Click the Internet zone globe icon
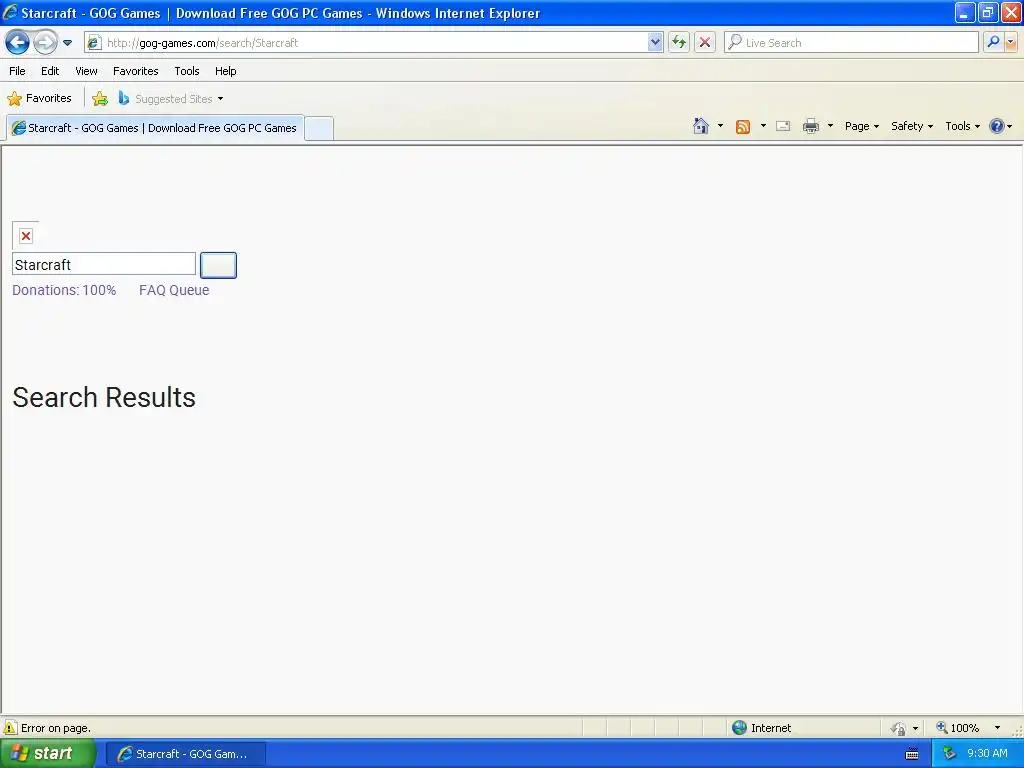1024x768 pixels. click(x=739, y=728)
